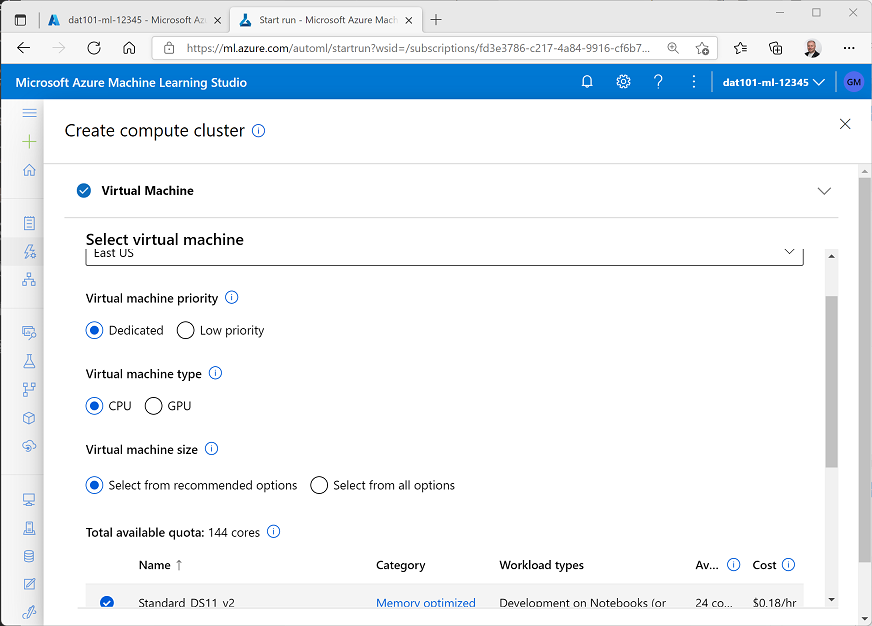The image size is (872, 626).
Task: Uncheck the Standard_DS11_v2 row checkbox
Action: point(107,602)
